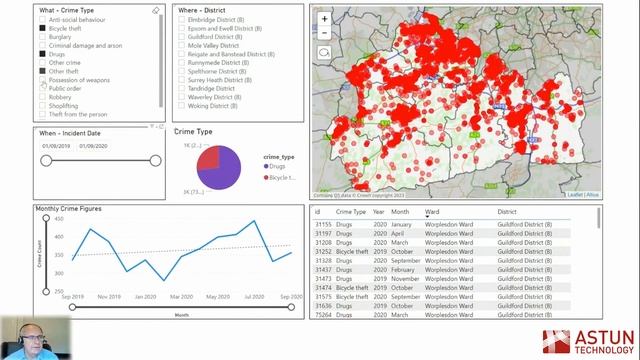Viewport: 640px width, 360px height.
Task: Select Waverley District (B) checkbox
Action: [x=182, y=97]
